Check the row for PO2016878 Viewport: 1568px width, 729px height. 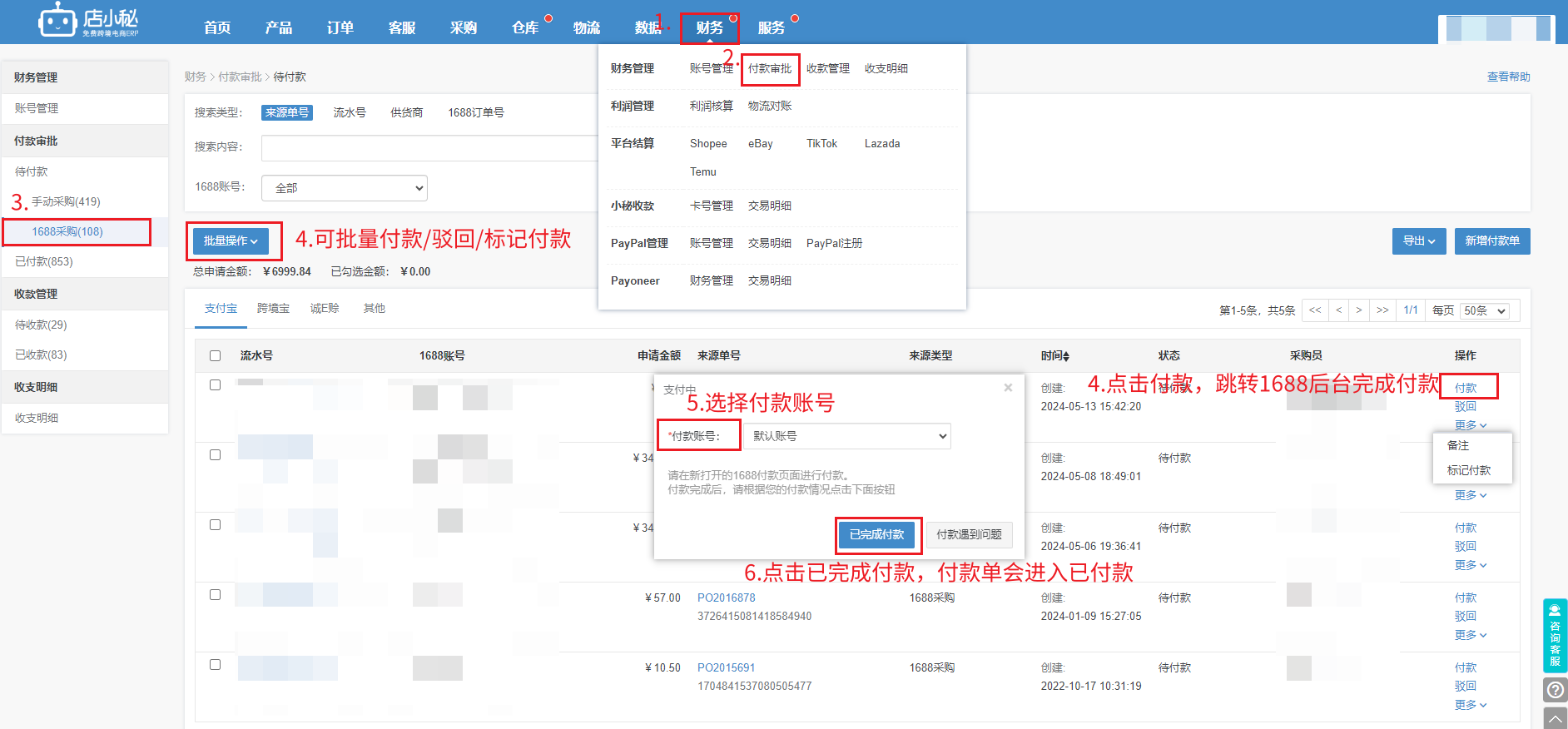click(x=215, y=594)
